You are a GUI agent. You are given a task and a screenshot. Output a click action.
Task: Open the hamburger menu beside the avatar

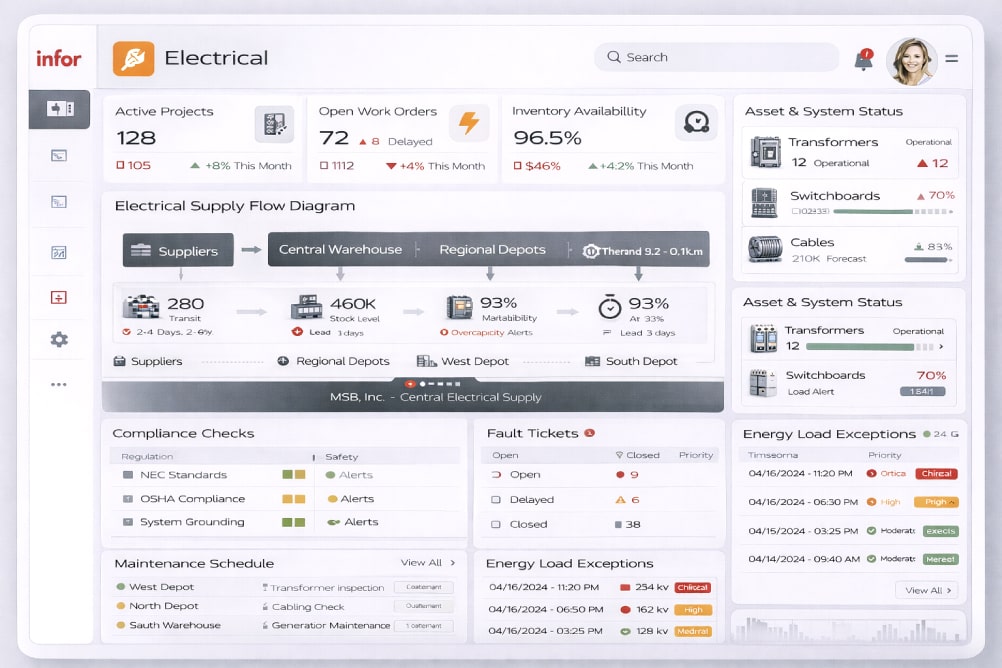pos(951,59)
